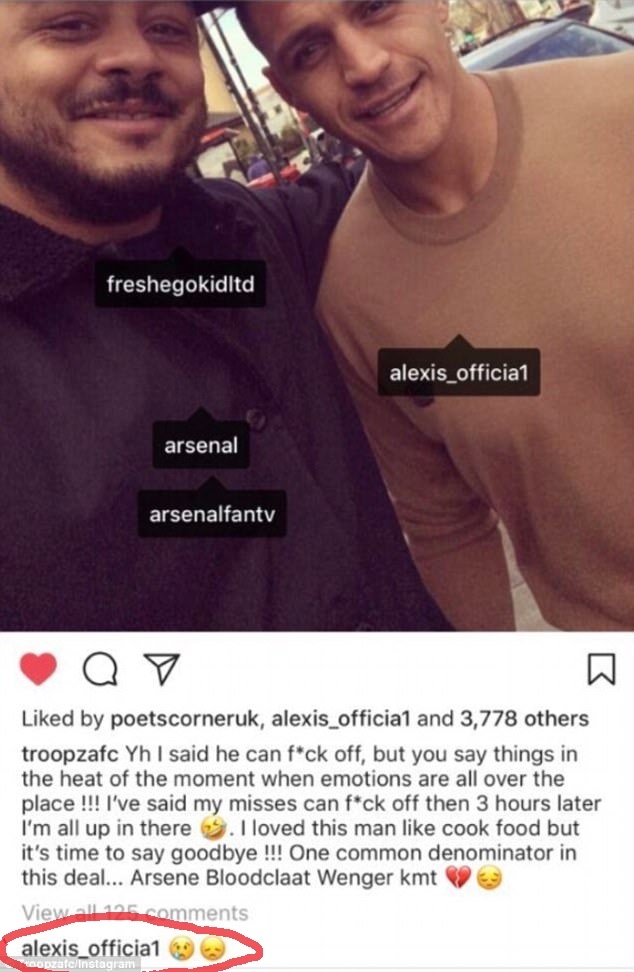
Task: Share the post with the paper plane icon
Action: coord(162,669)
